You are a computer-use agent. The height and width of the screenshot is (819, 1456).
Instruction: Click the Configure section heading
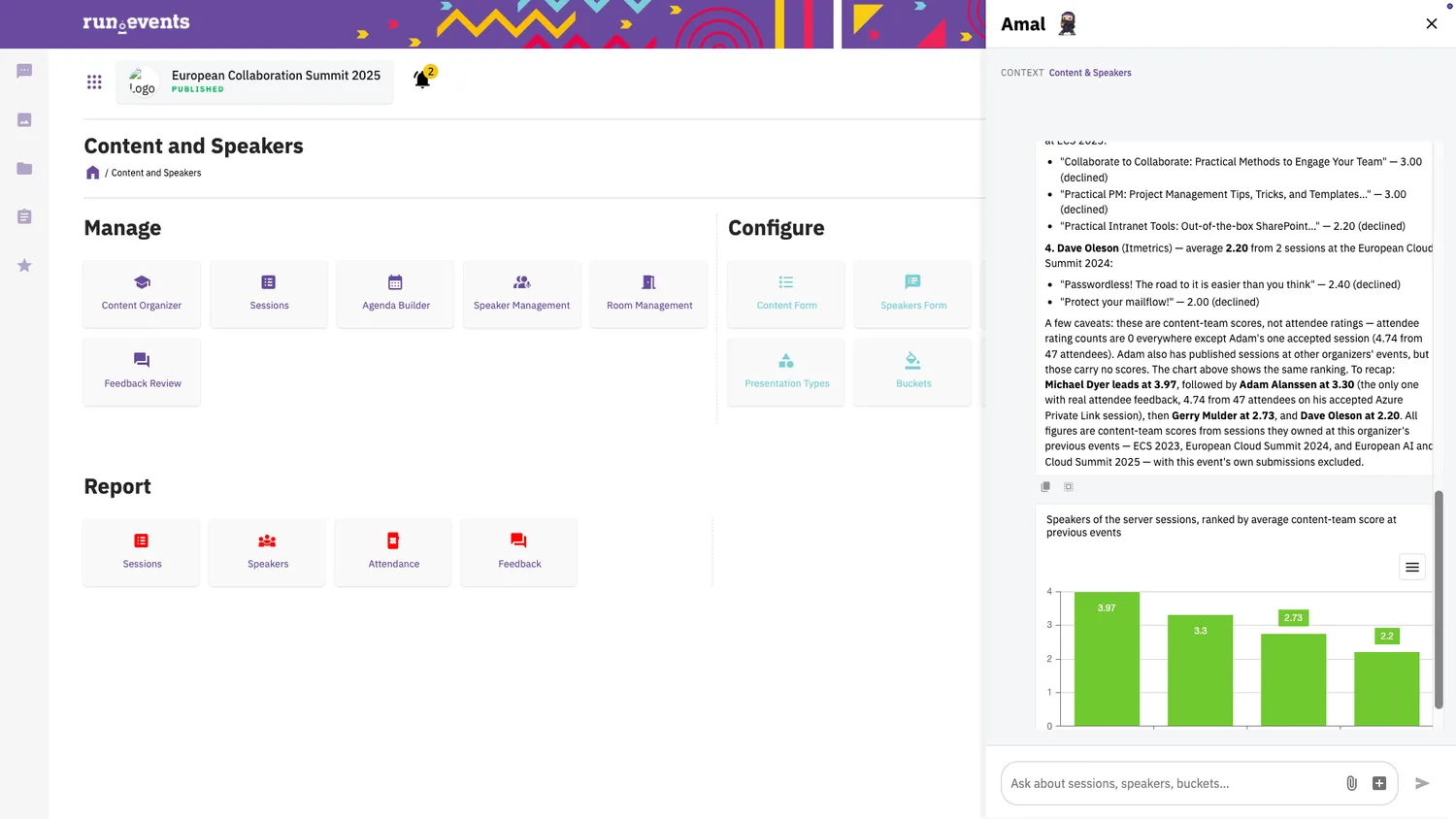click(776, 228)
